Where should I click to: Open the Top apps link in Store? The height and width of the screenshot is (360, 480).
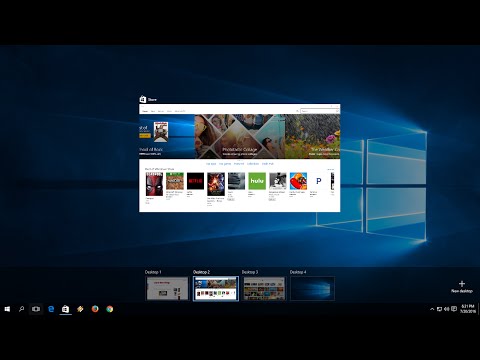point(211,164)
